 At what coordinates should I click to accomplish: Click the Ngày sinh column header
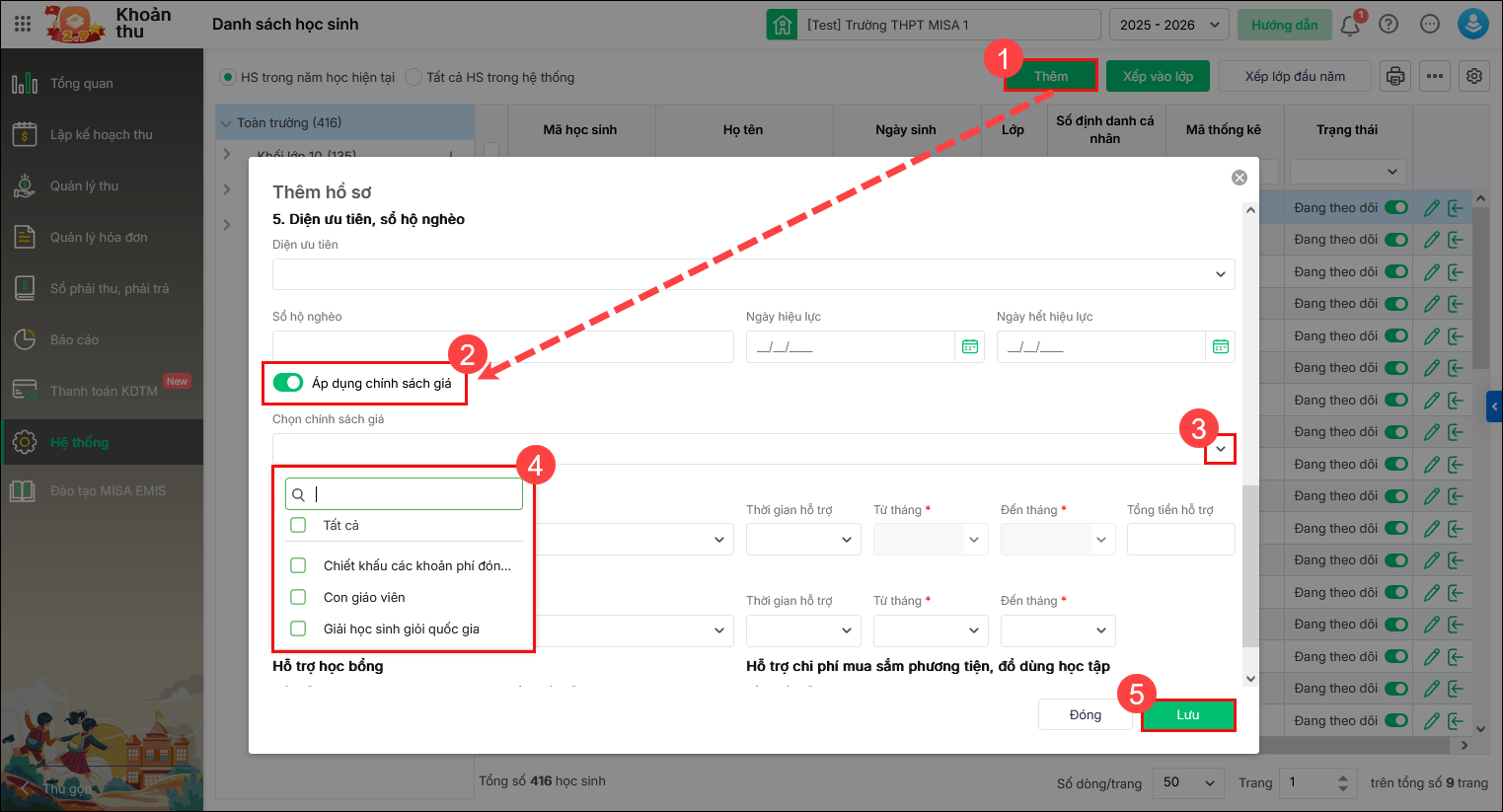click(906, 129)
